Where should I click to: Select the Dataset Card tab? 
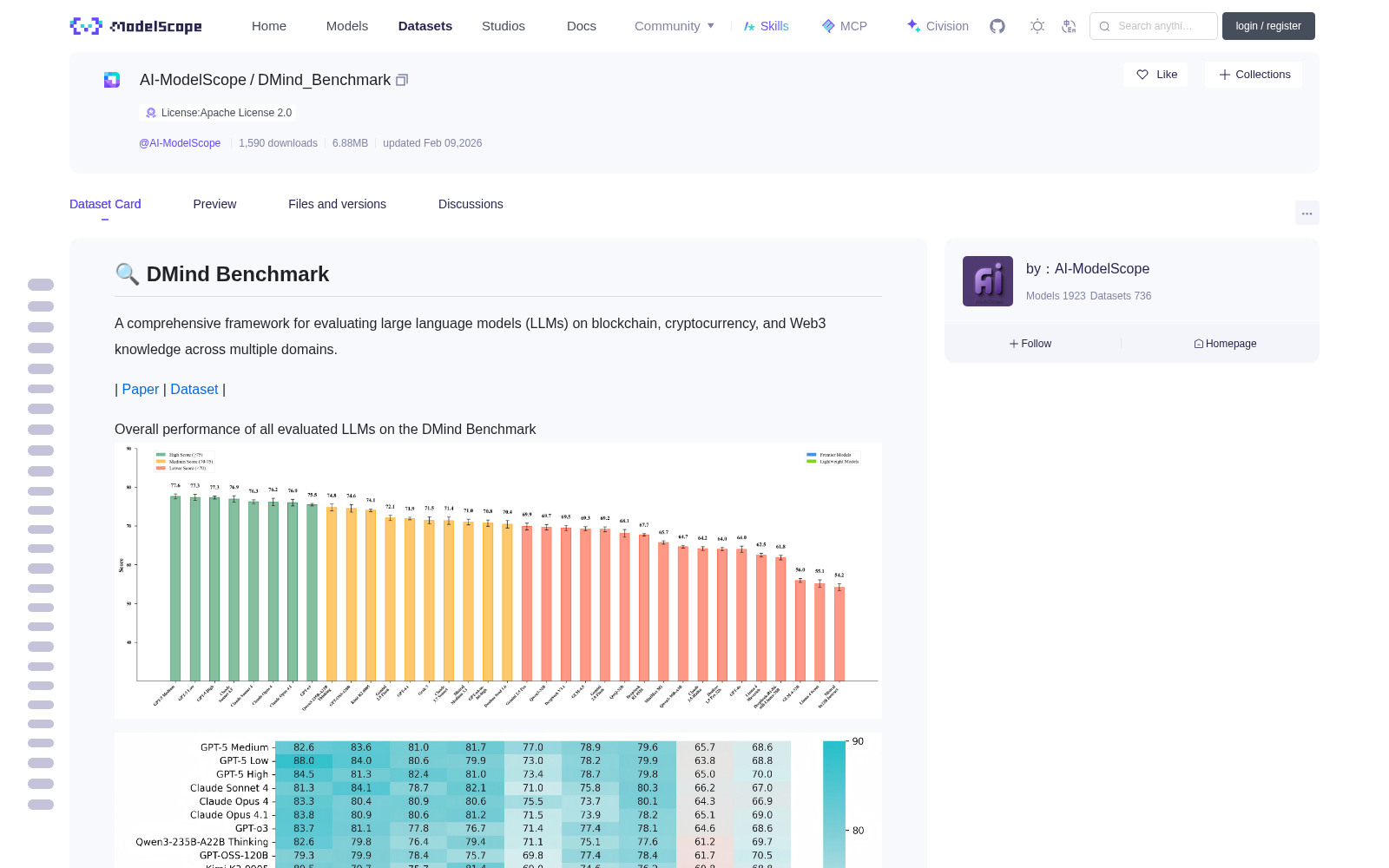(x=105, y=204)
